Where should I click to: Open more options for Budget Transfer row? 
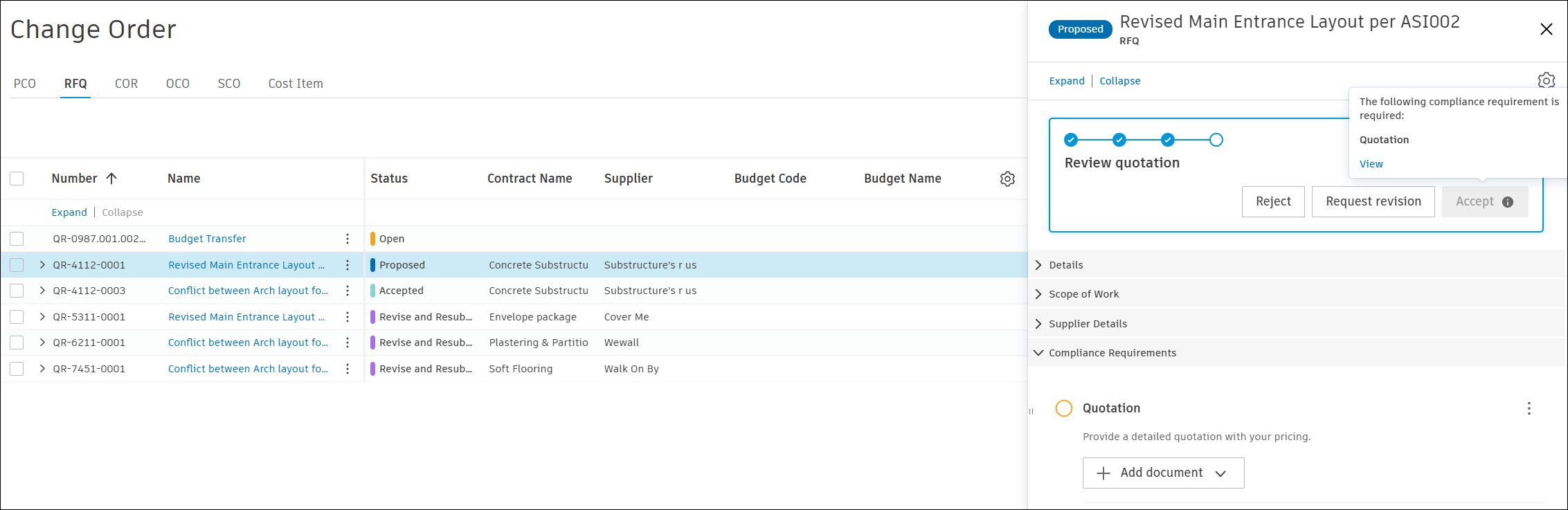348,239
